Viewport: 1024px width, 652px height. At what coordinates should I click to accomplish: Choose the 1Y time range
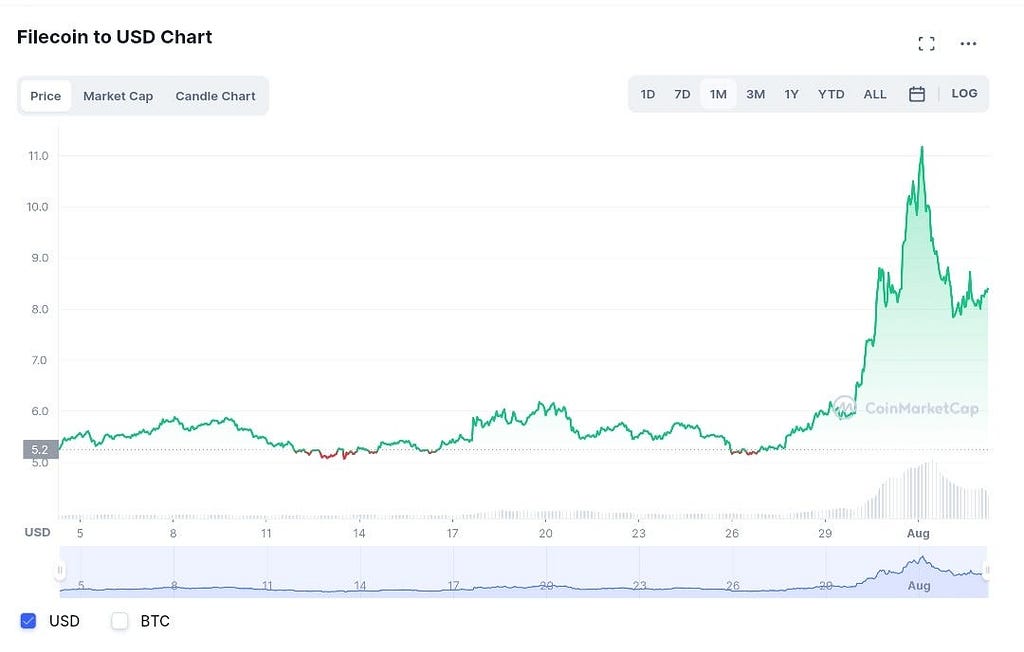click(791, 94)
